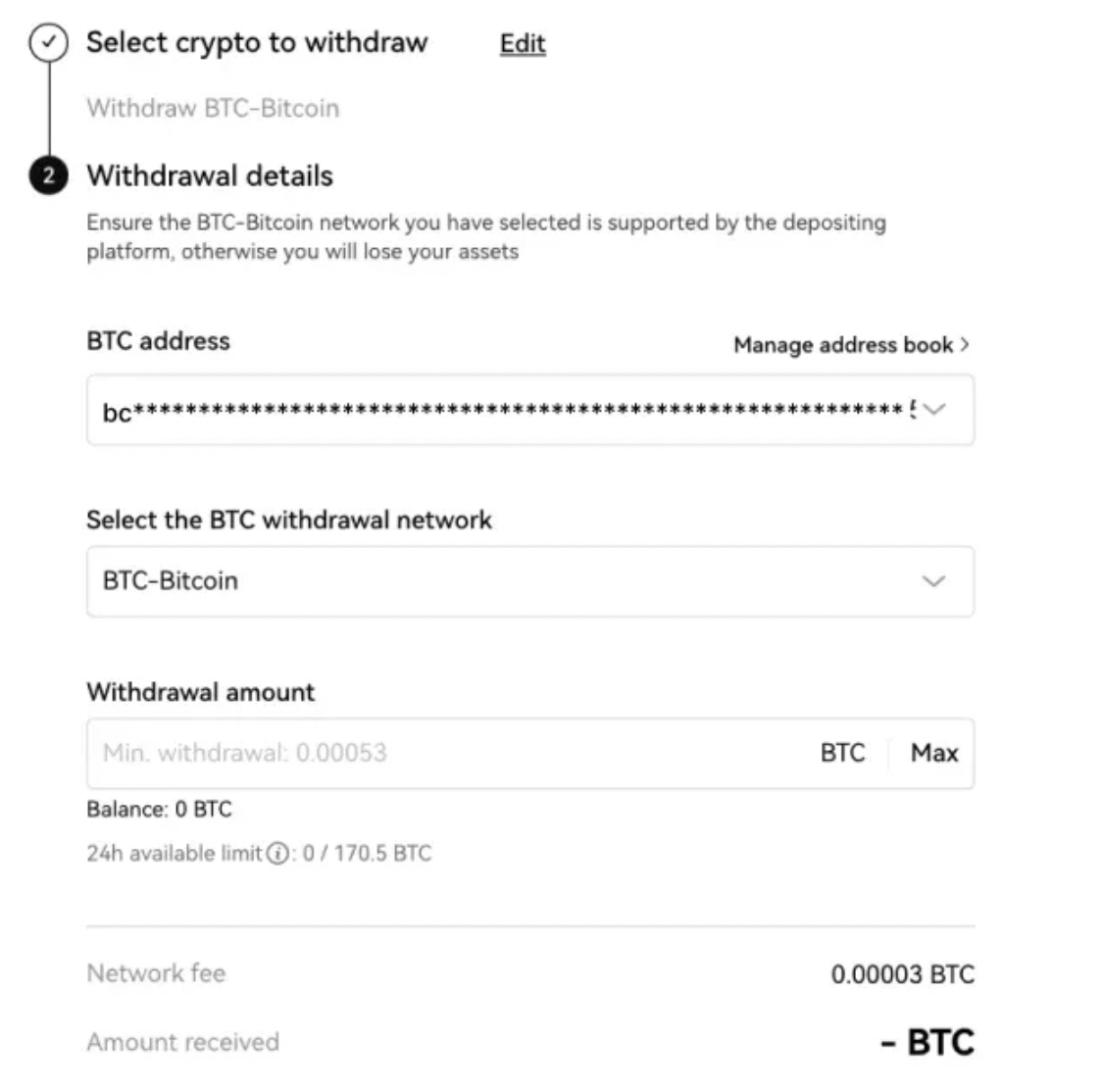1102x1092 pixels.
Task: Click the Balance: 0 BTC text
Action: tap(159, 809)
